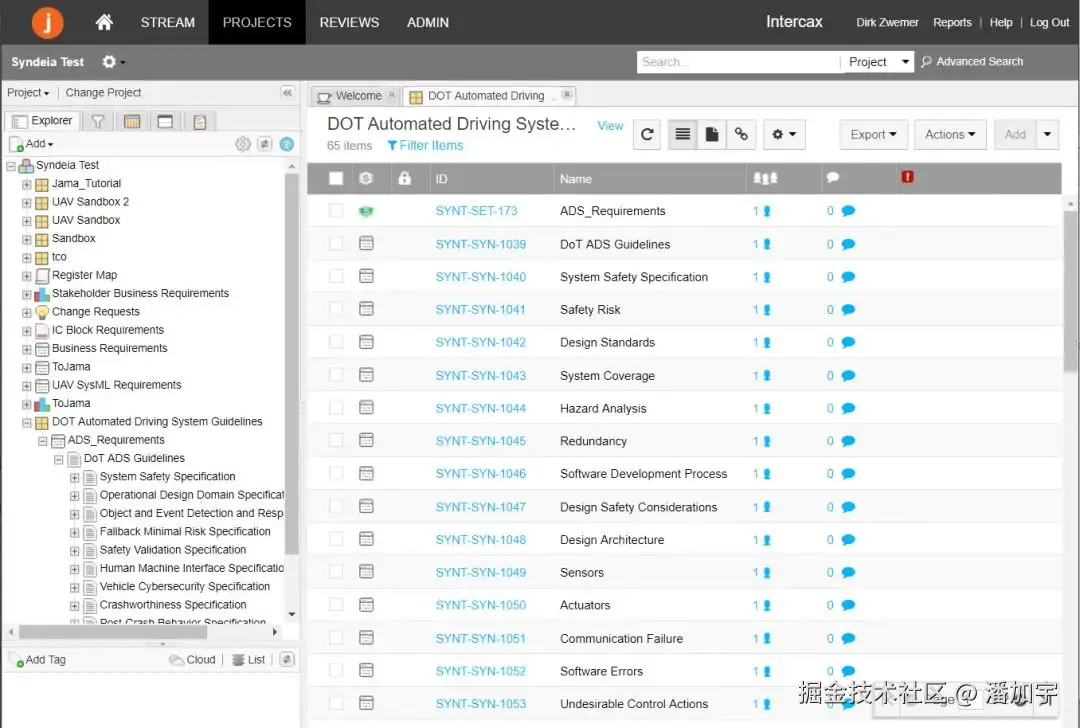Screen dimensions: 1080x728
Task: Open the REVIEWS menu
Action: pos(349,22)
